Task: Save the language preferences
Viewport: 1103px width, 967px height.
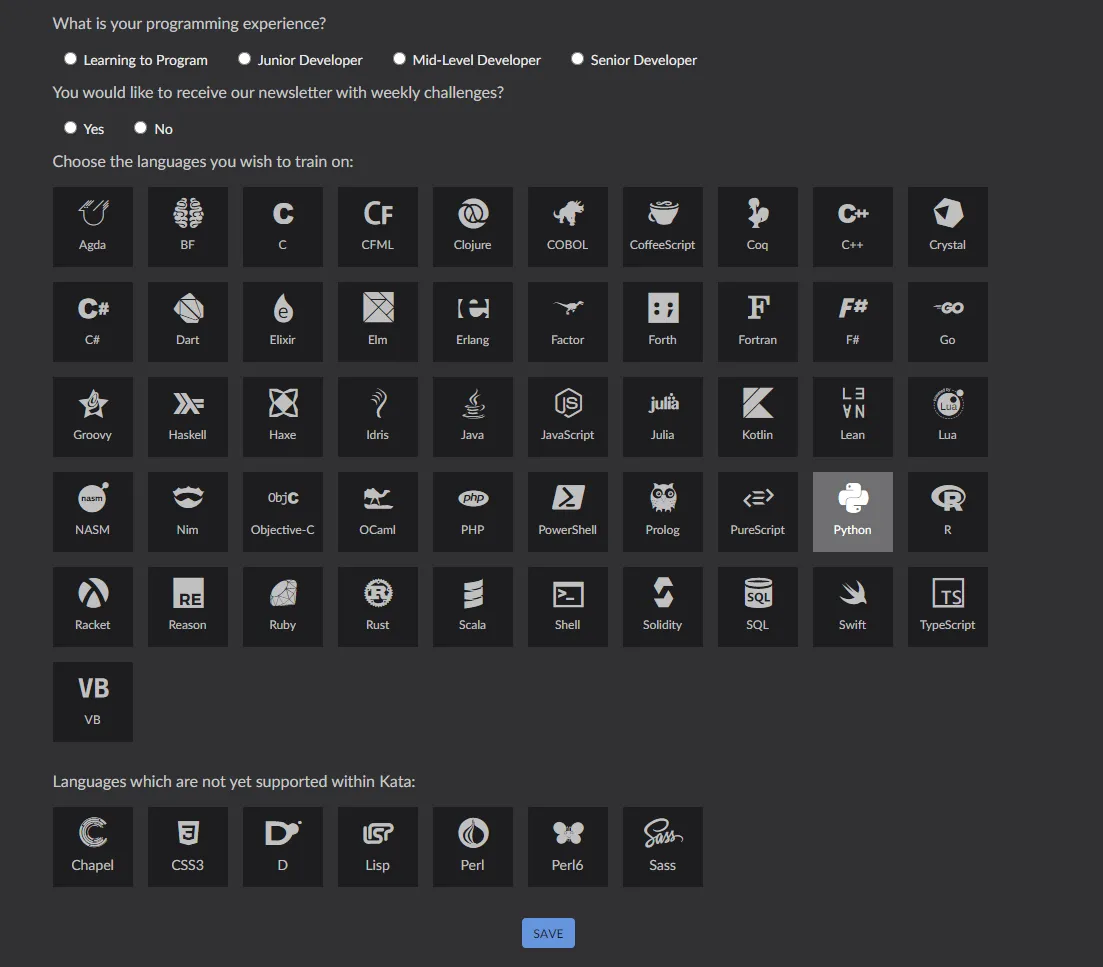Action: (548, 933)
